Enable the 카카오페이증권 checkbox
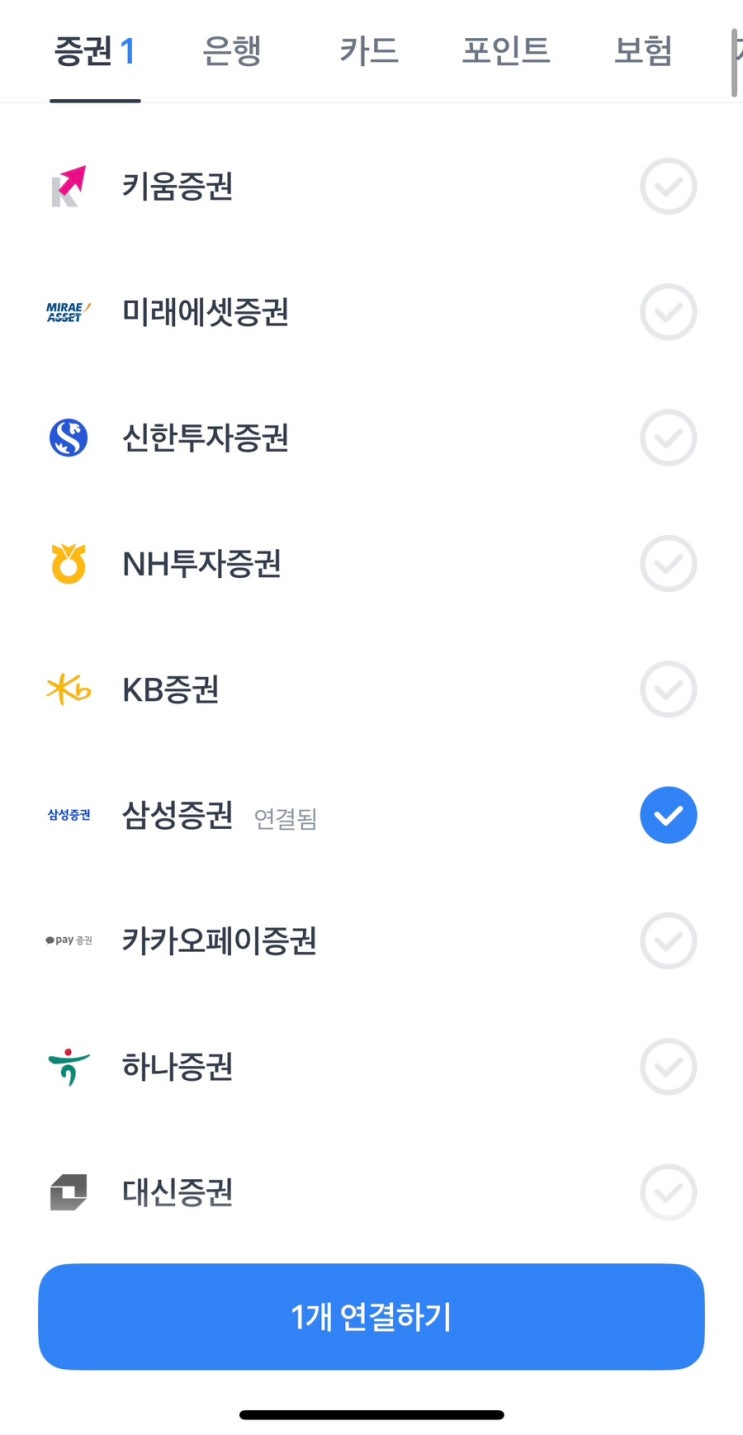 coord(668,941)
